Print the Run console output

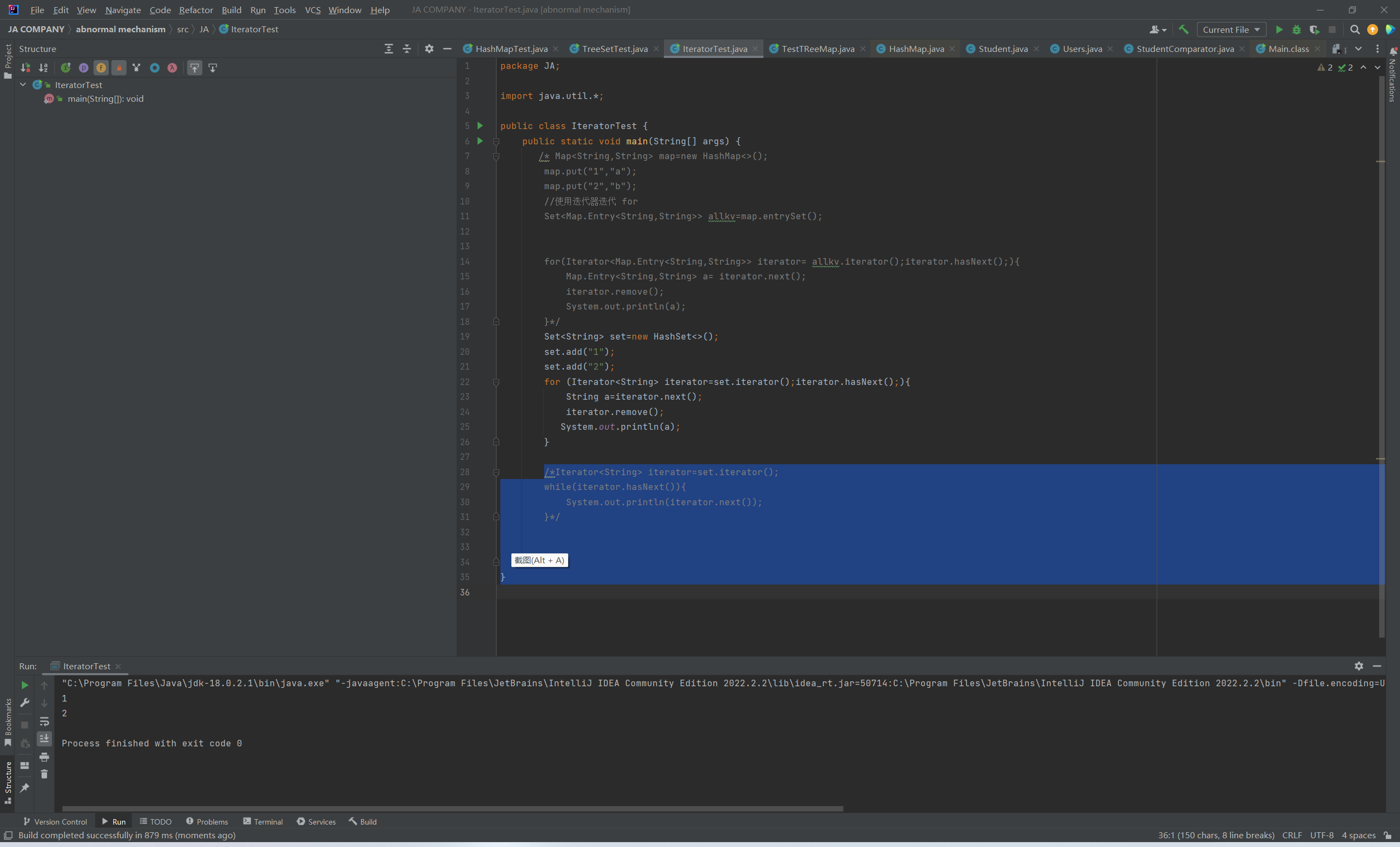point(44,757)
